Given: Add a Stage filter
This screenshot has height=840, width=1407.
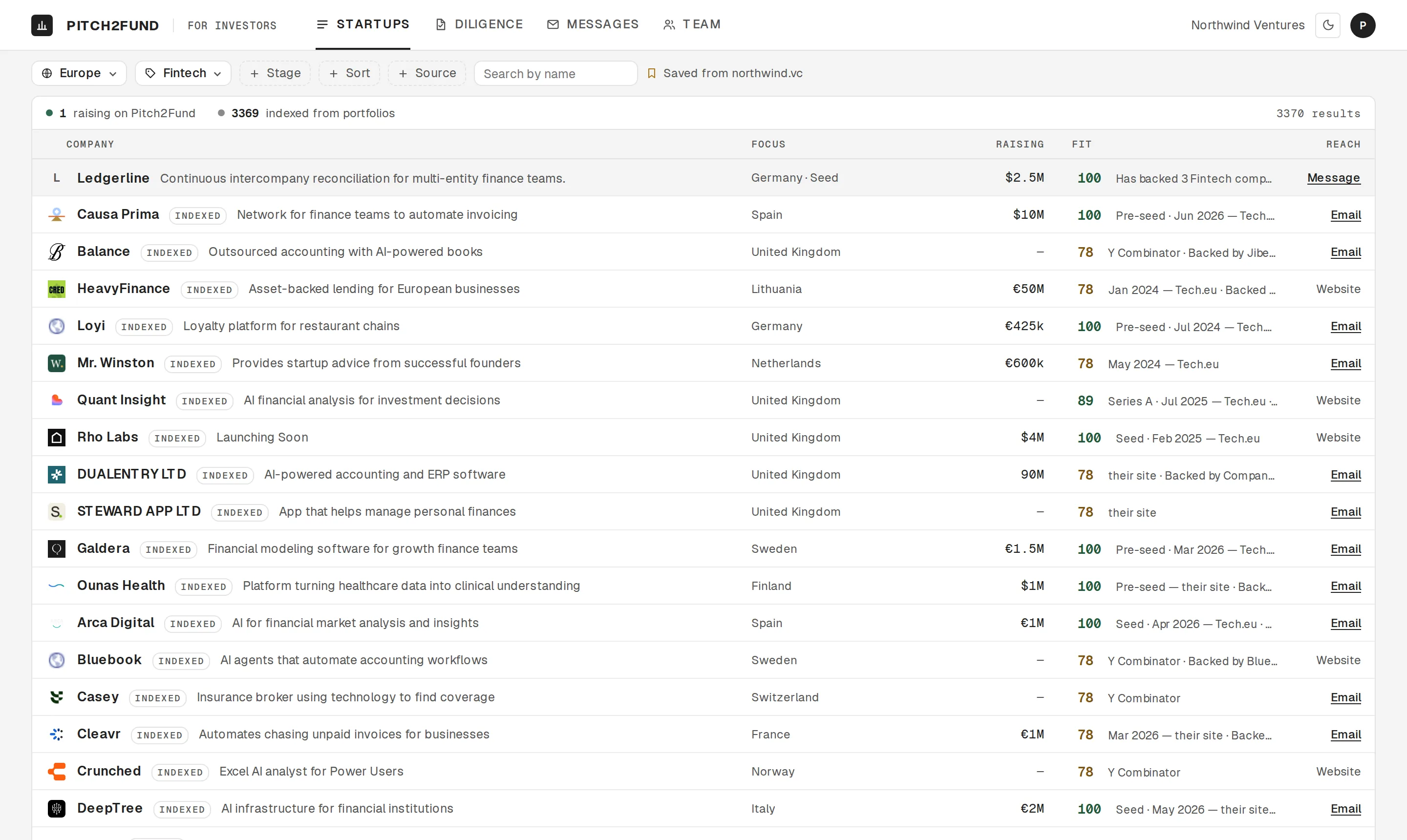Looking at the screenshot, I should pyautogui.click(x=275, y=73).
